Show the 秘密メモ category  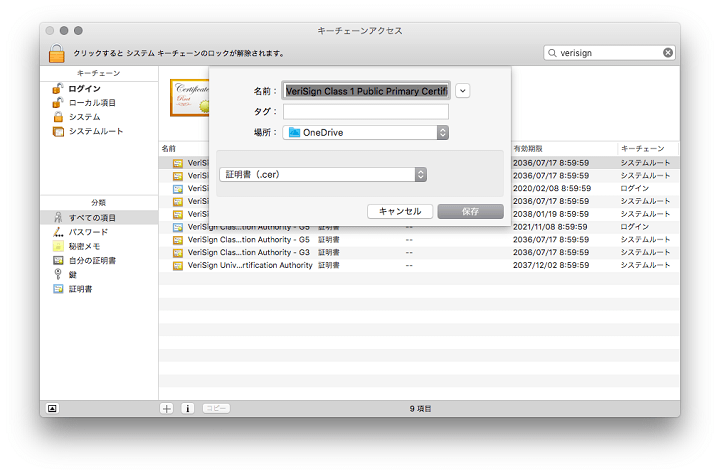84,246
